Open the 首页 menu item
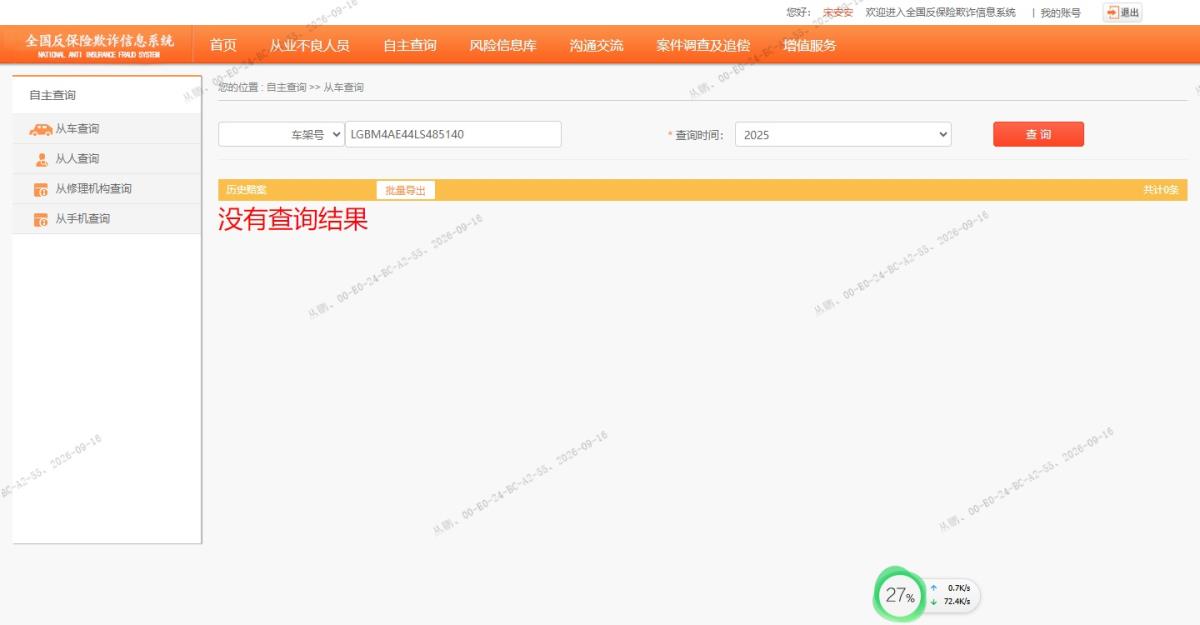Viewport: 1200px width, 625px height. tap(223, 45)
